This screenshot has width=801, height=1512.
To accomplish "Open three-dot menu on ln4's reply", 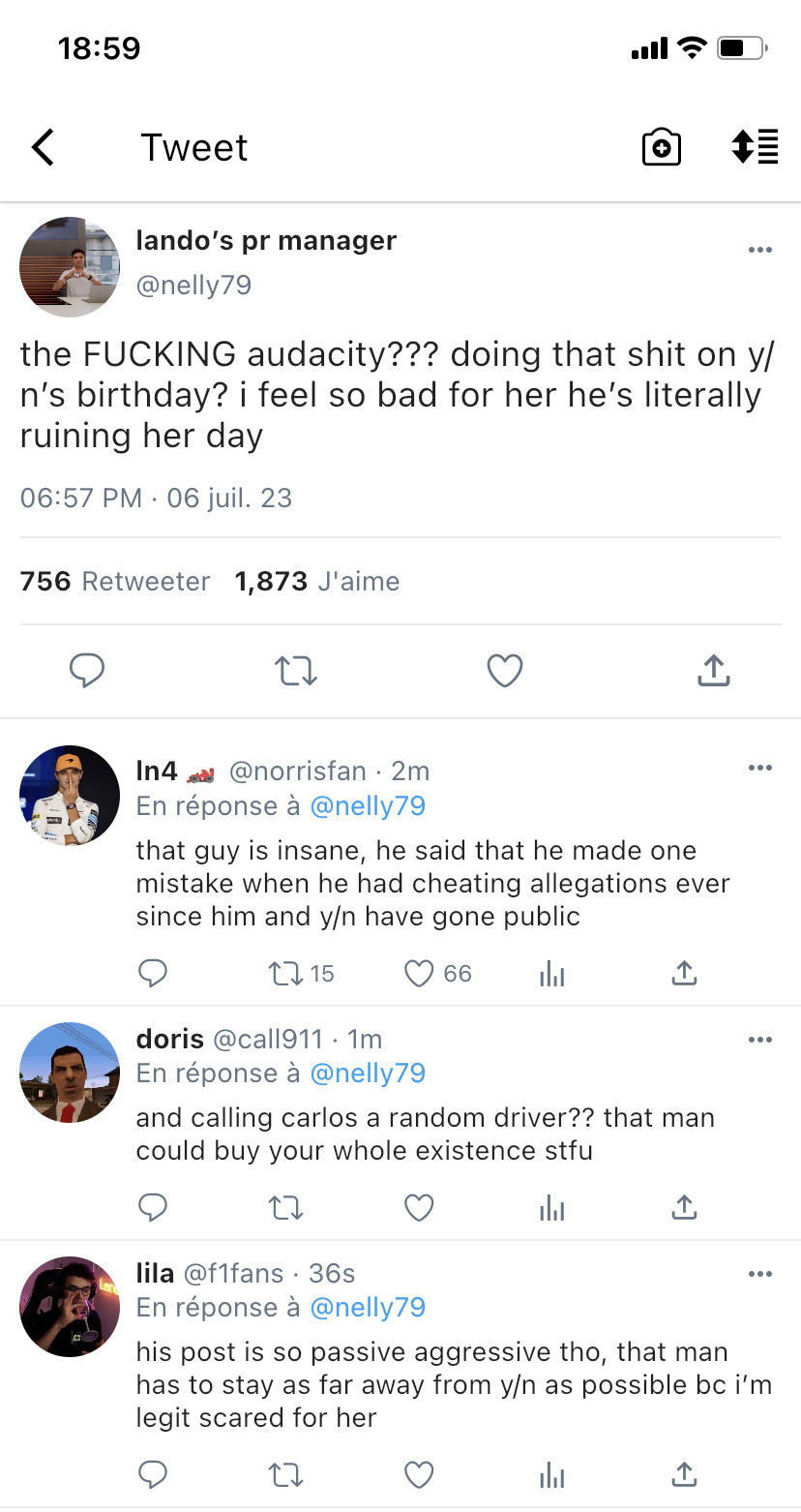I will click(760, 769).
